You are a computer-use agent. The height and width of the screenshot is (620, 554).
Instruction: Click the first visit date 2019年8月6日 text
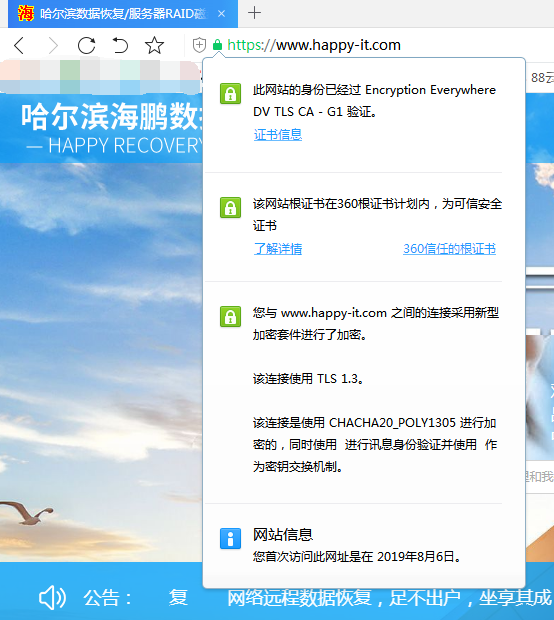point(415,557)
